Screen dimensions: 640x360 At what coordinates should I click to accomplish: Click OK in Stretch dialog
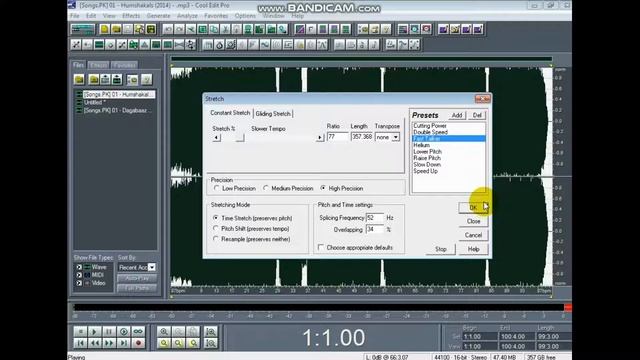[473, 207]
